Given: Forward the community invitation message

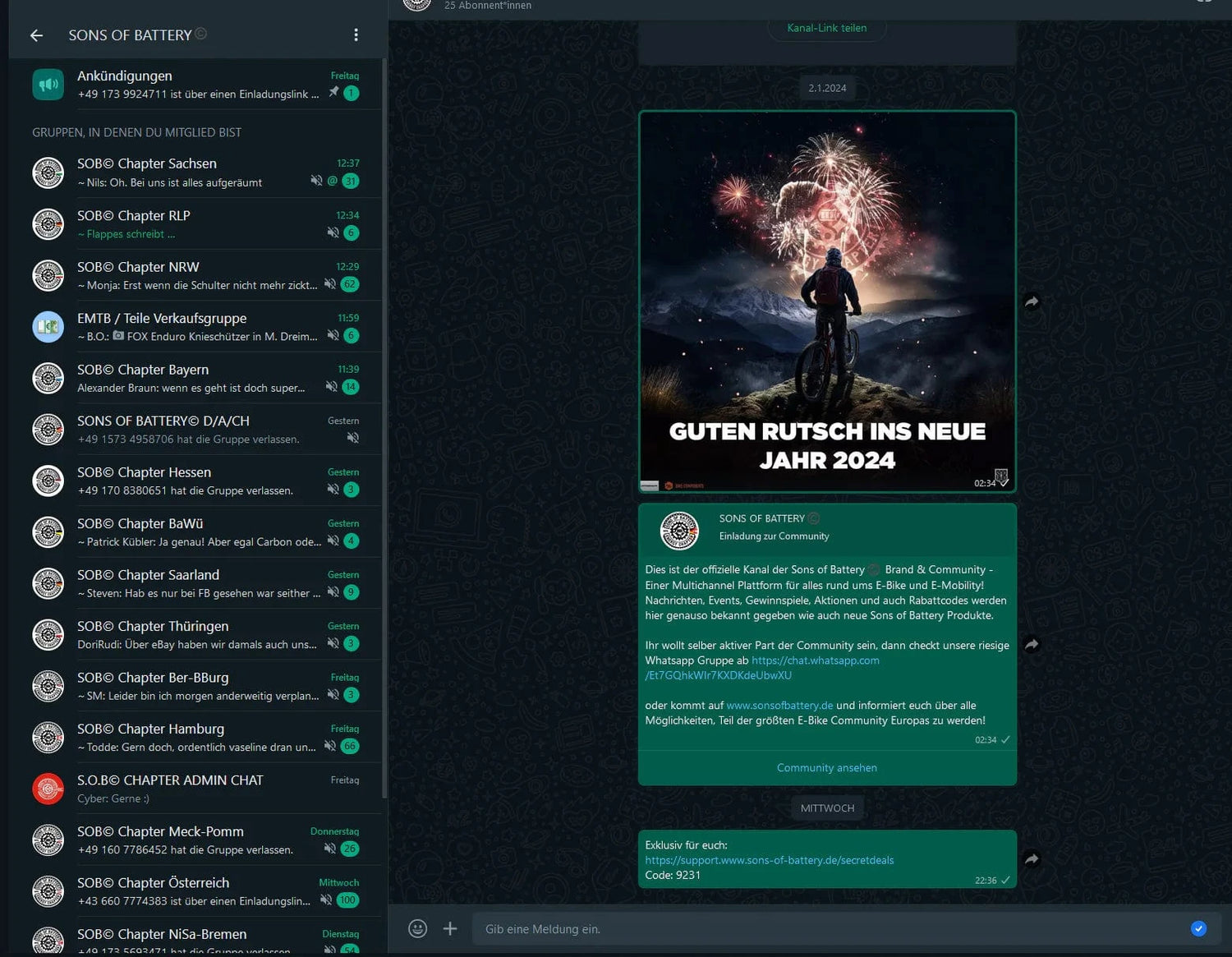Looking at the screenshot, I should pyautogui.click(x=1032, y=644).
